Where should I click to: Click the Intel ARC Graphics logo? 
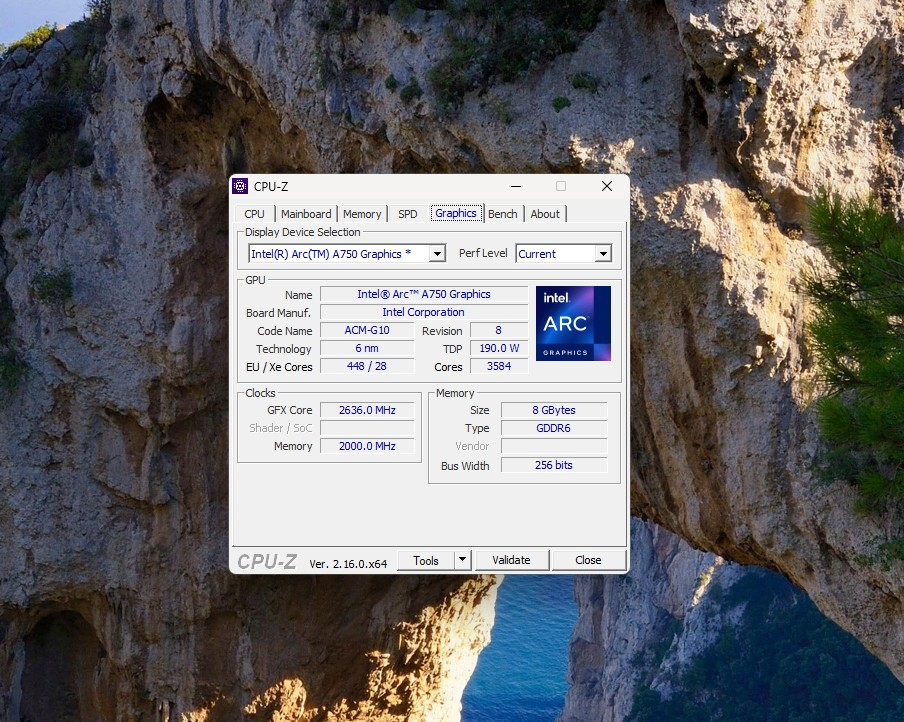[x=573, y=324]
